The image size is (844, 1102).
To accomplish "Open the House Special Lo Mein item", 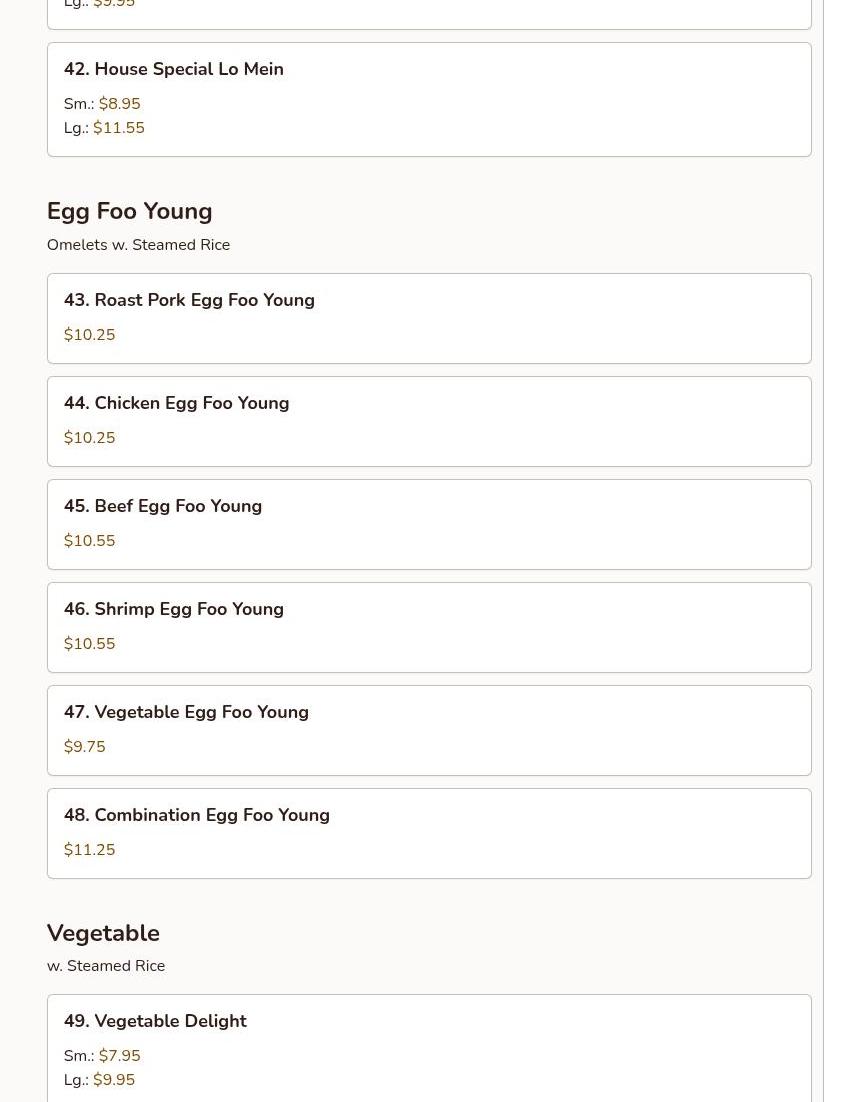I will [x=174, y=69].
